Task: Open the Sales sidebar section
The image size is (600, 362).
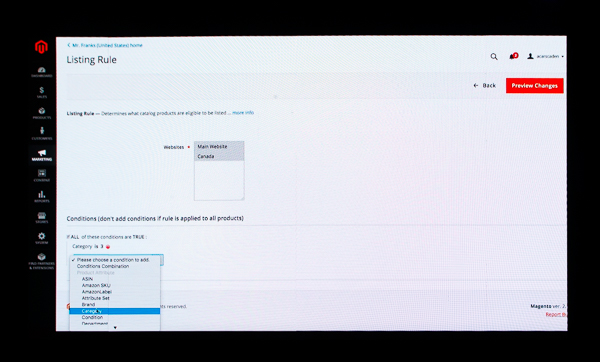Action: pyautogui.click(x=42, y=93)
